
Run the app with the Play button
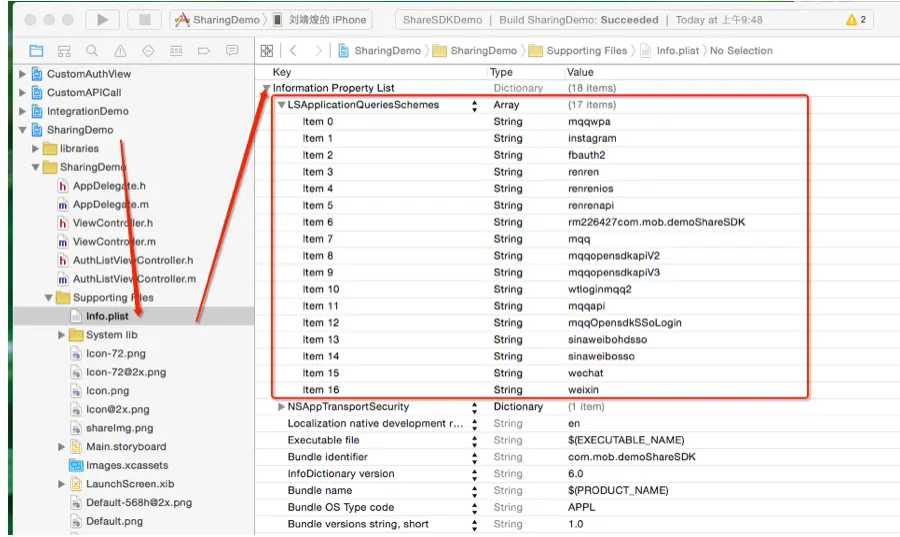103,20
